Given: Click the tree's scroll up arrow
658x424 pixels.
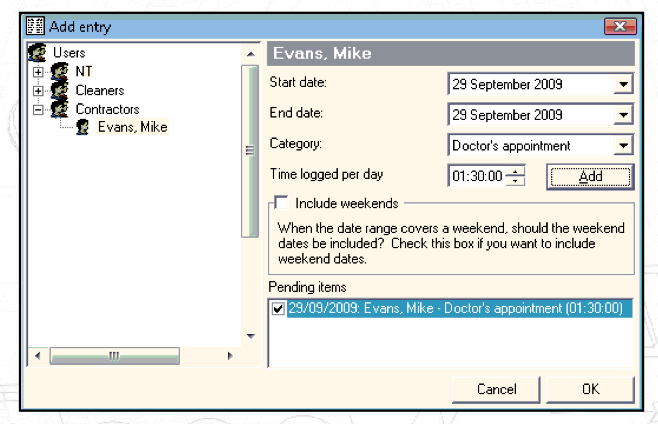Looking at the screenshot, I should (x=251, y=54).
